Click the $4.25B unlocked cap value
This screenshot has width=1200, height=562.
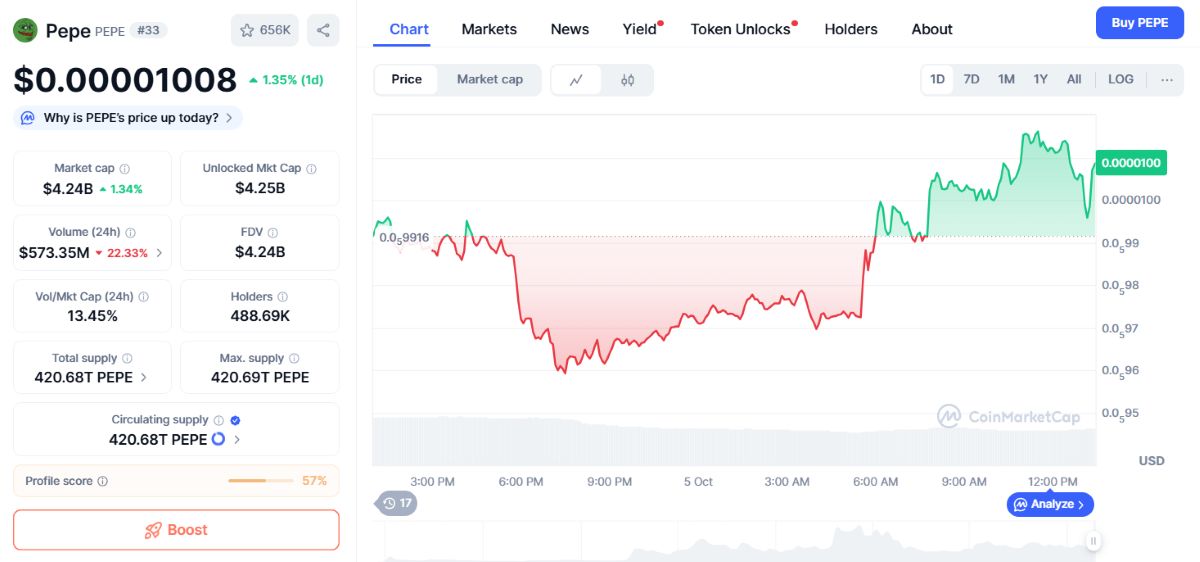pyautogui.click(x=260, y=188)
